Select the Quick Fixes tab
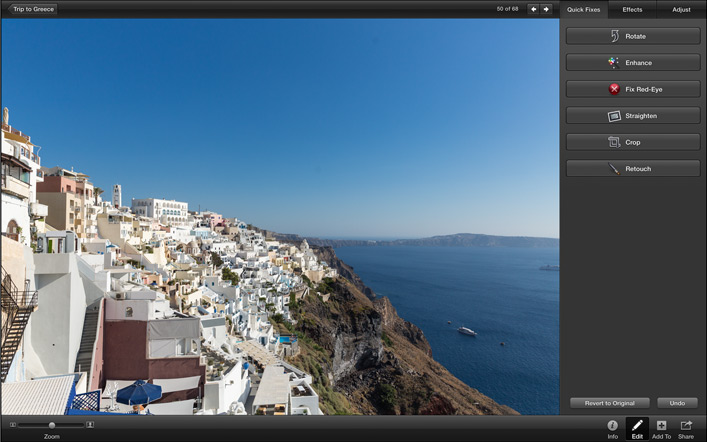 (x=583, y=9)
